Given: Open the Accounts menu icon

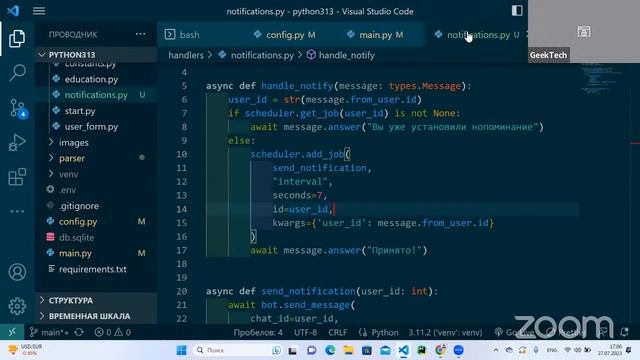Looking at the screenshot, I should (17, 272).
